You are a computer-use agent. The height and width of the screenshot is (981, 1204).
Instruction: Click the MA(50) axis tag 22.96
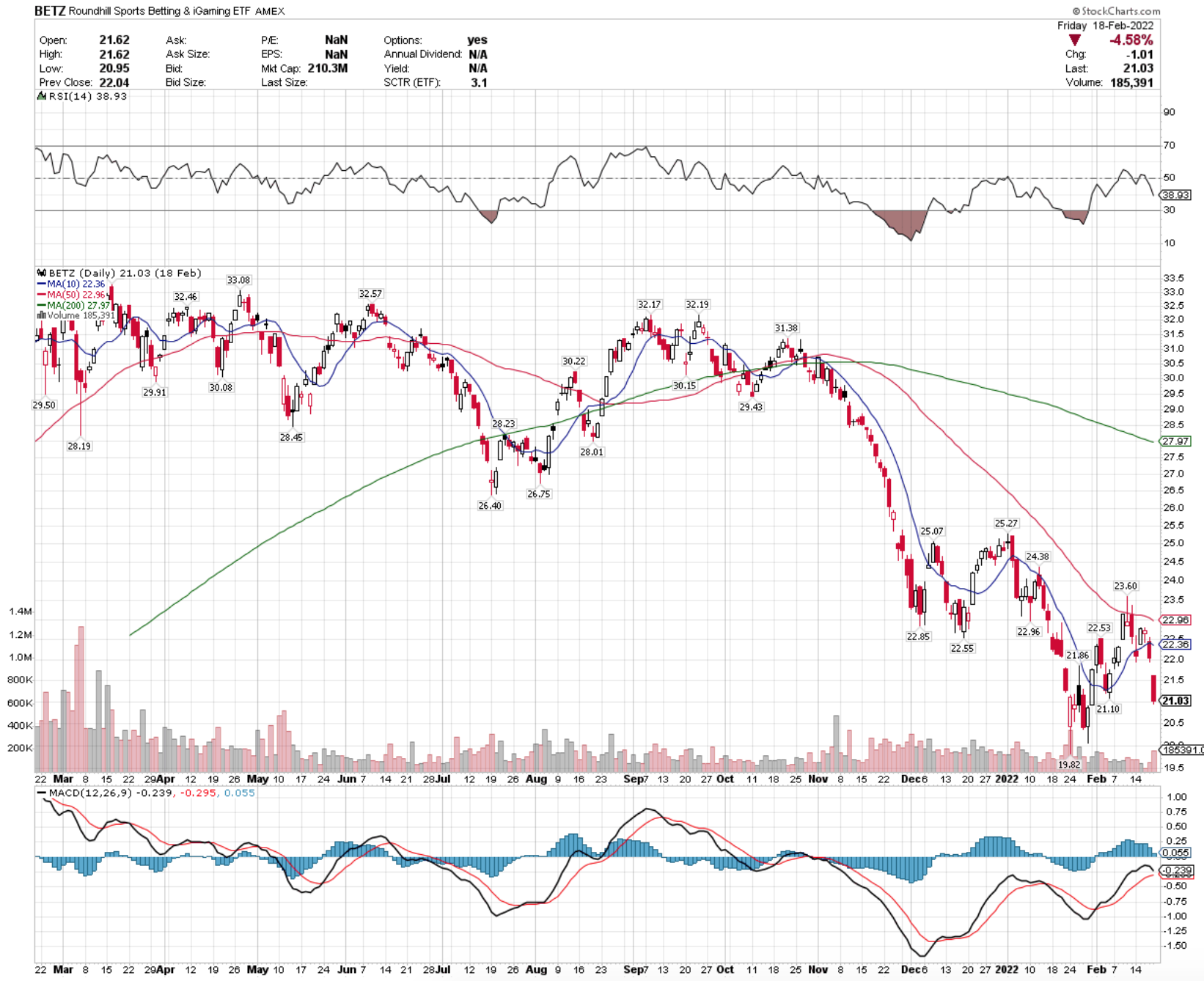(x=1175, y=620)
